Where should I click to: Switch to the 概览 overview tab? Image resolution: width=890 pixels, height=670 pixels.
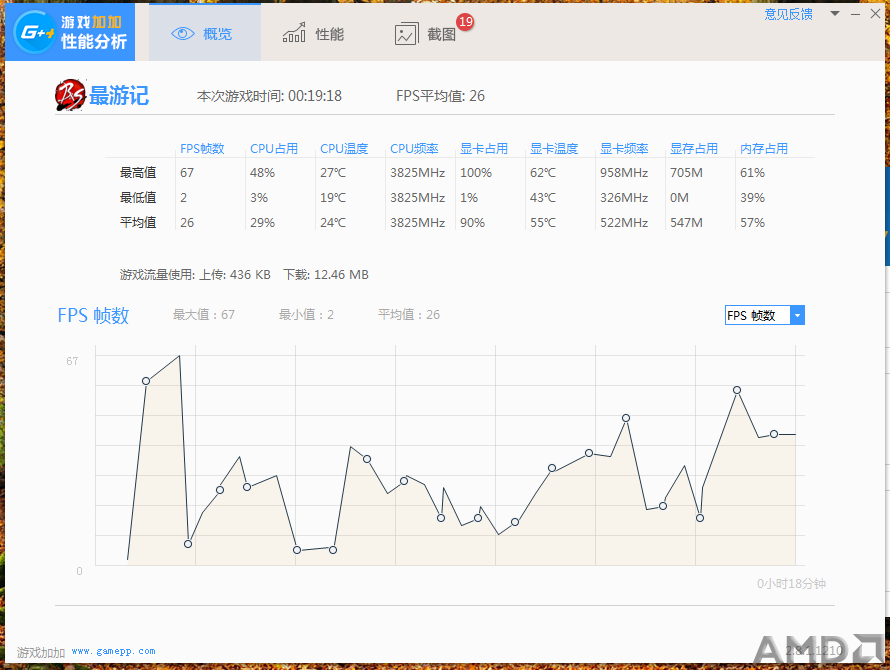tap(205, 34)
